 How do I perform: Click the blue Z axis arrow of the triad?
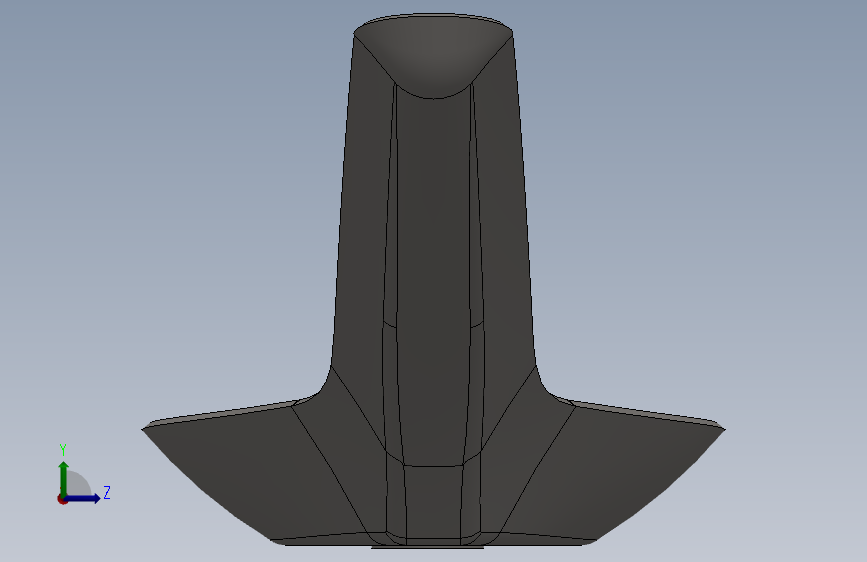point(83,498)
